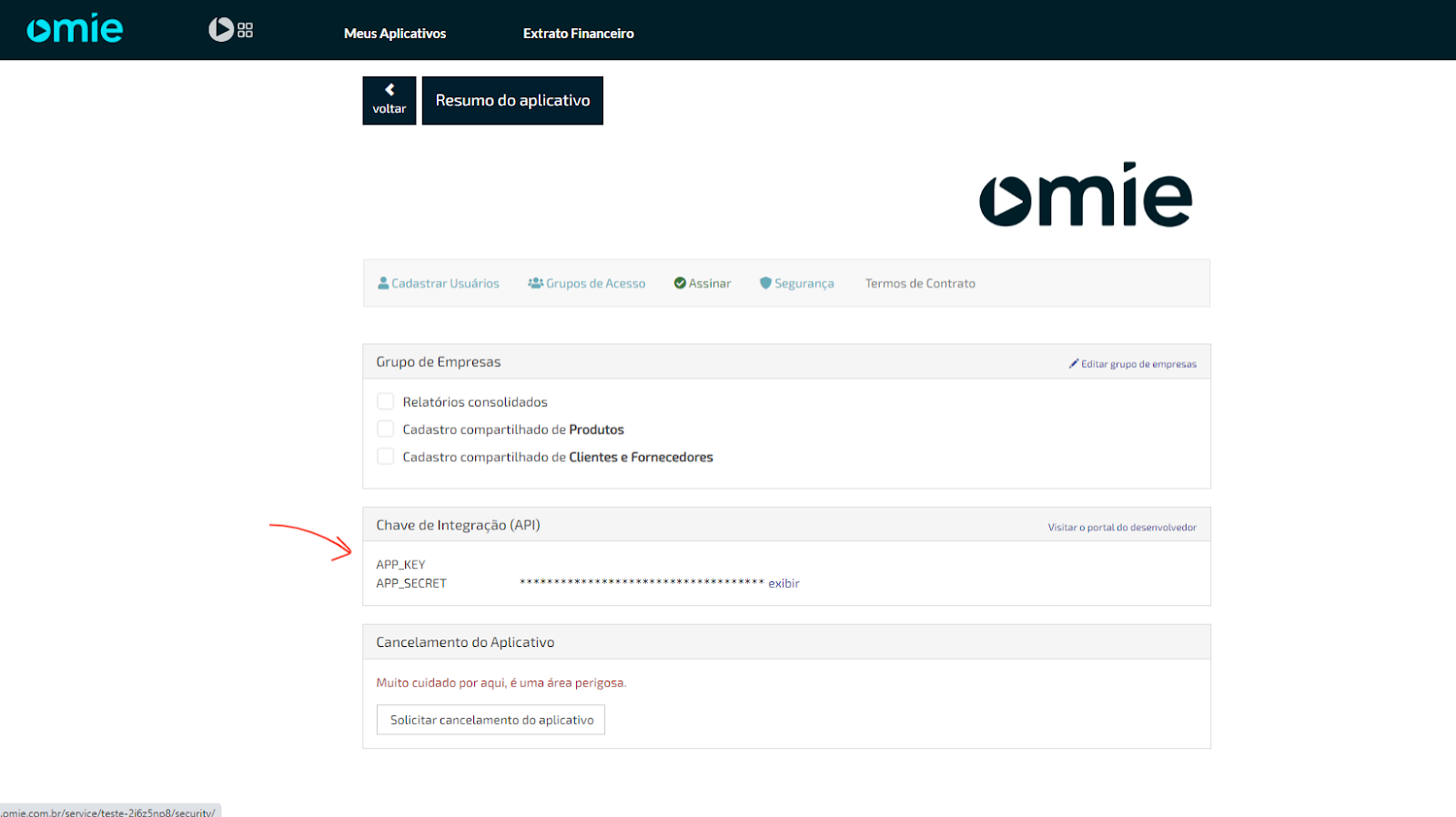Click the Chave de Integração (API) header
Screen dimensions: 1456x817
tap(786, 525)
